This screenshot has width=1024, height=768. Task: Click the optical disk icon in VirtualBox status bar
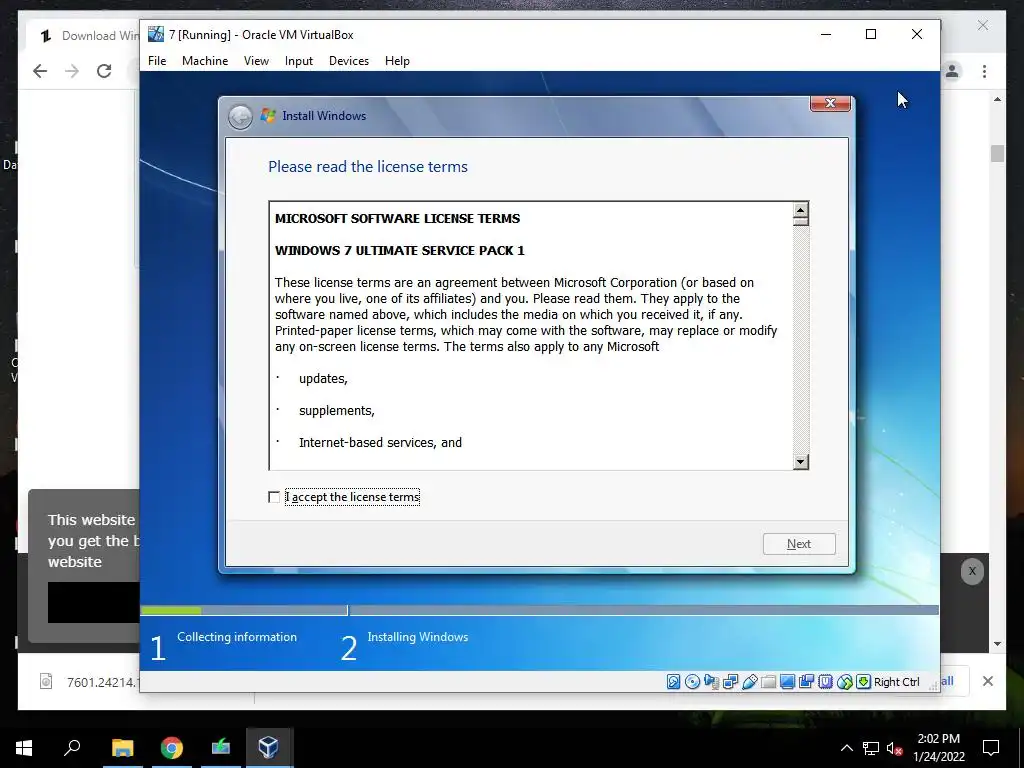(x=692, y=682)
